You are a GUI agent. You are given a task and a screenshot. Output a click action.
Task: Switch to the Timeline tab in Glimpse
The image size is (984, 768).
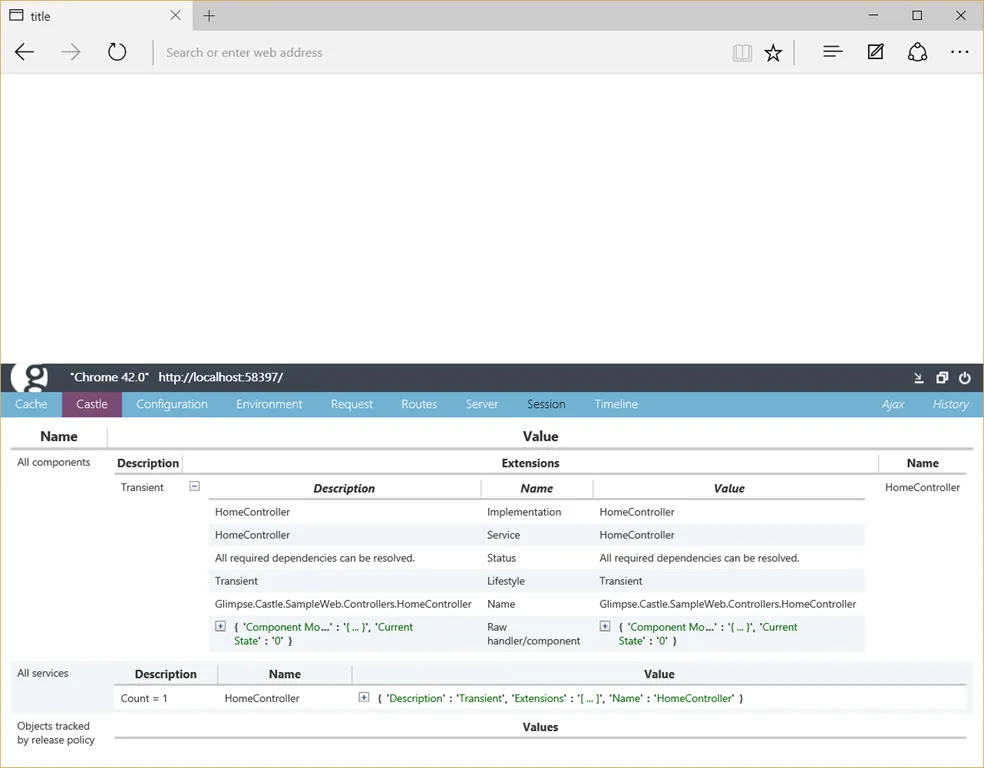point(615,404)
